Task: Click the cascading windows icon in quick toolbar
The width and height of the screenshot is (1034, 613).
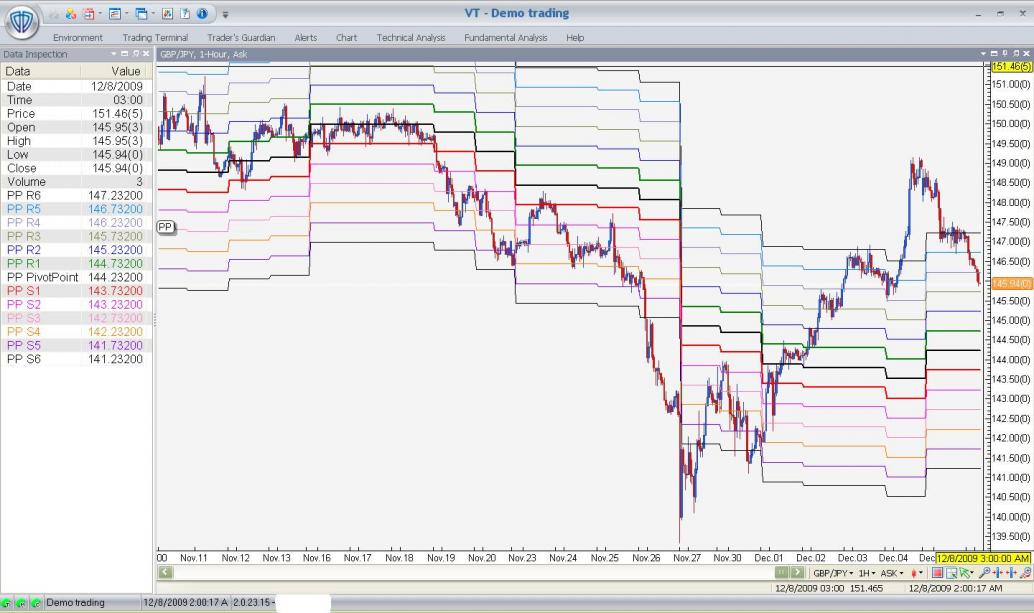Action: pyautogui.click(x=141, y=14)
